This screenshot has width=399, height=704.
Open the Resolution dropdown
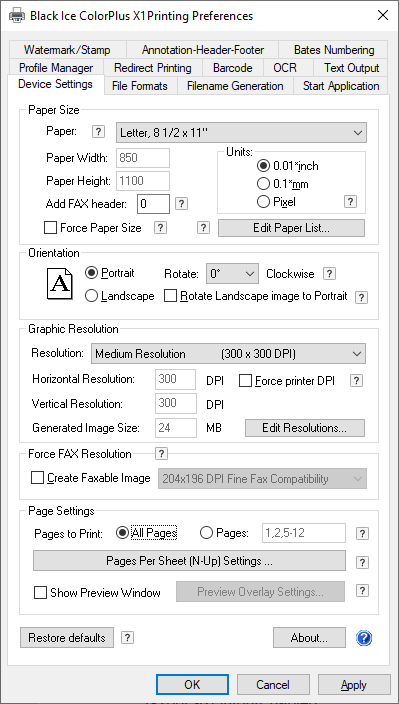pos(228,354)
